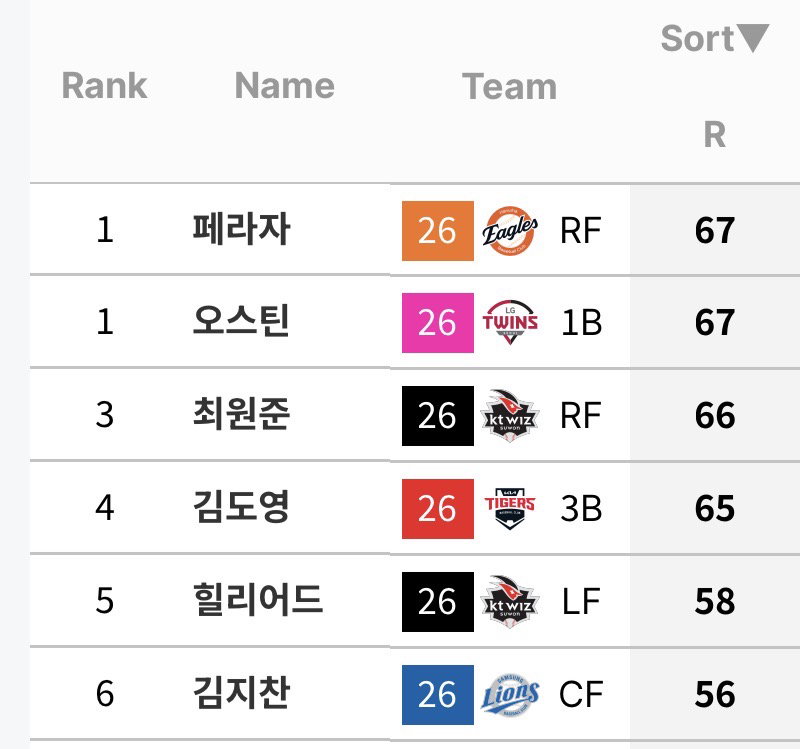
Task: Click the Hanwha Eagles team logo
Action: [510, 231]
